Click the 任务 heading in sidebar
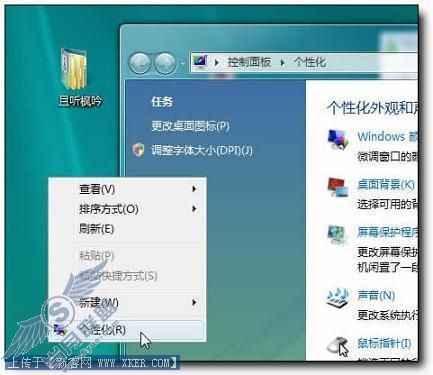The height and width of the screenshot is (375, 433). (x=162, y=101)
